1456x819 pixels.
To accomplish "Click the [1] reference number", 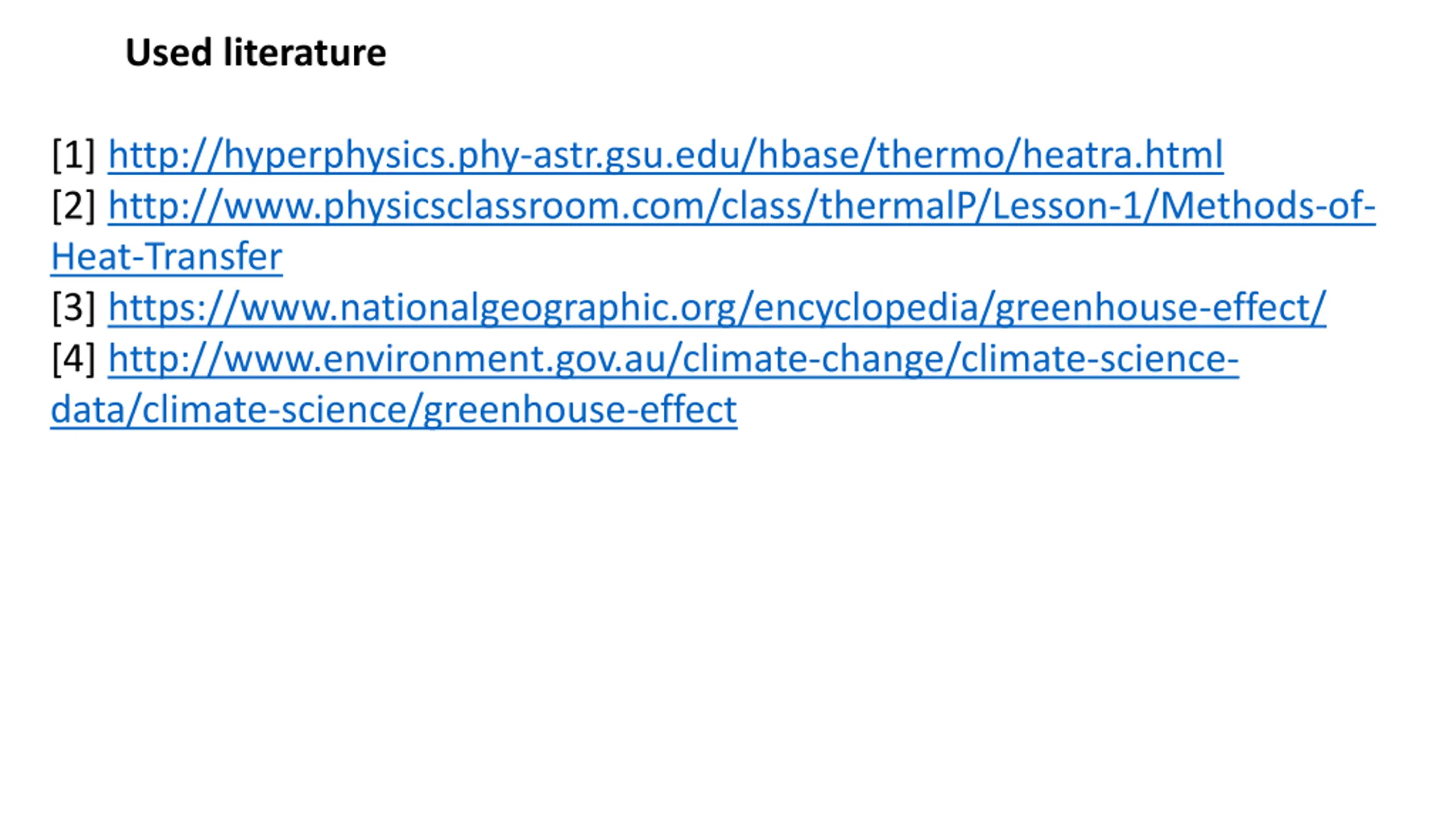I will click(x=73, y=155).
